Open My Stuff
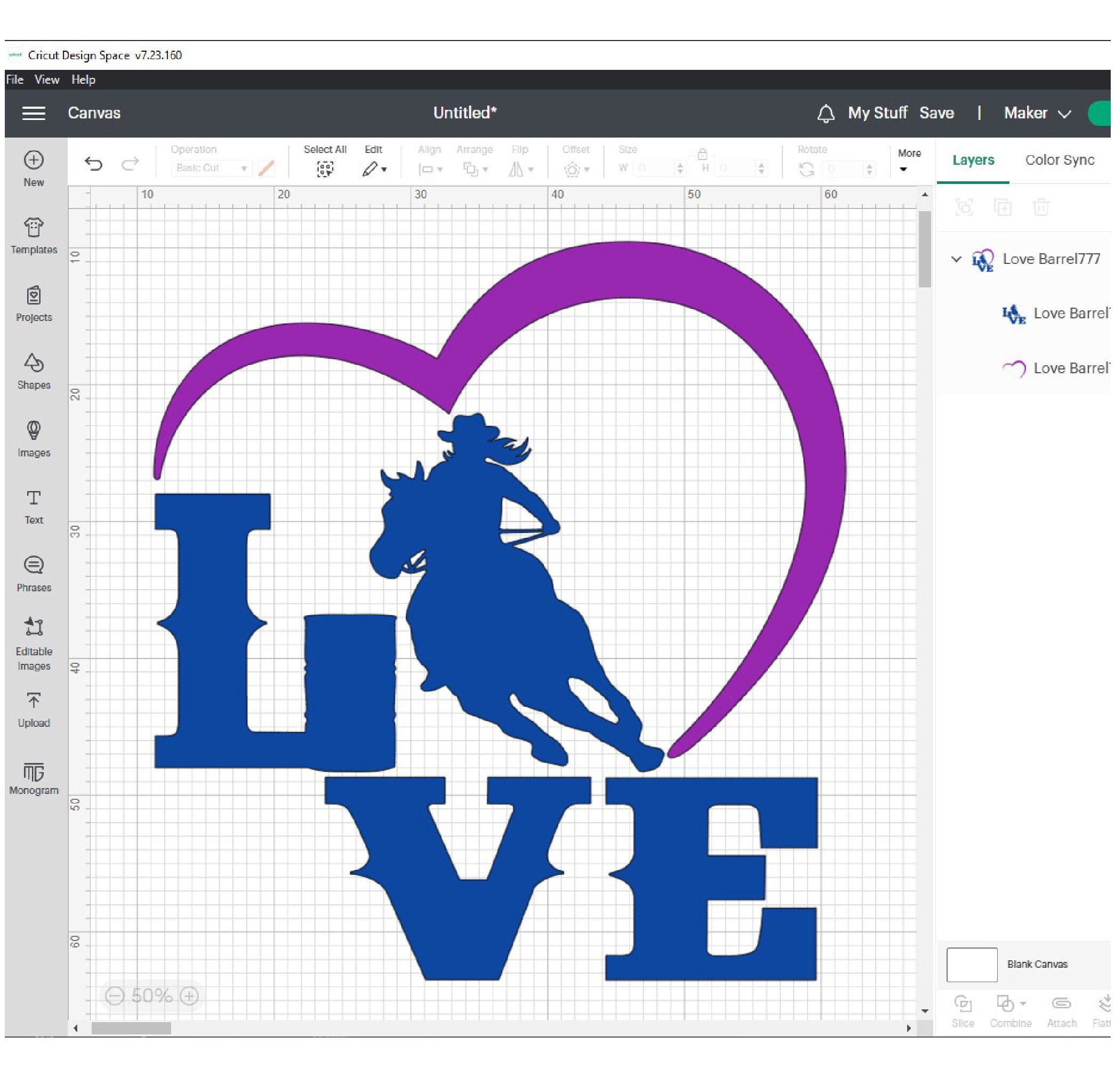The height and width of the screenshot is (1092, 1115). [878, 113]
